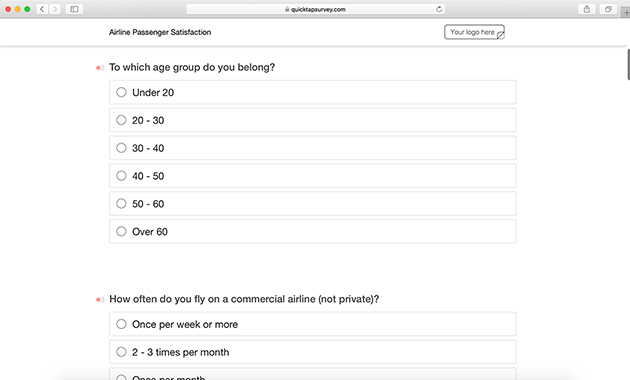Screen dimensions: 630x380
Task: Select Over 60 age group
Action: [313, 231]
